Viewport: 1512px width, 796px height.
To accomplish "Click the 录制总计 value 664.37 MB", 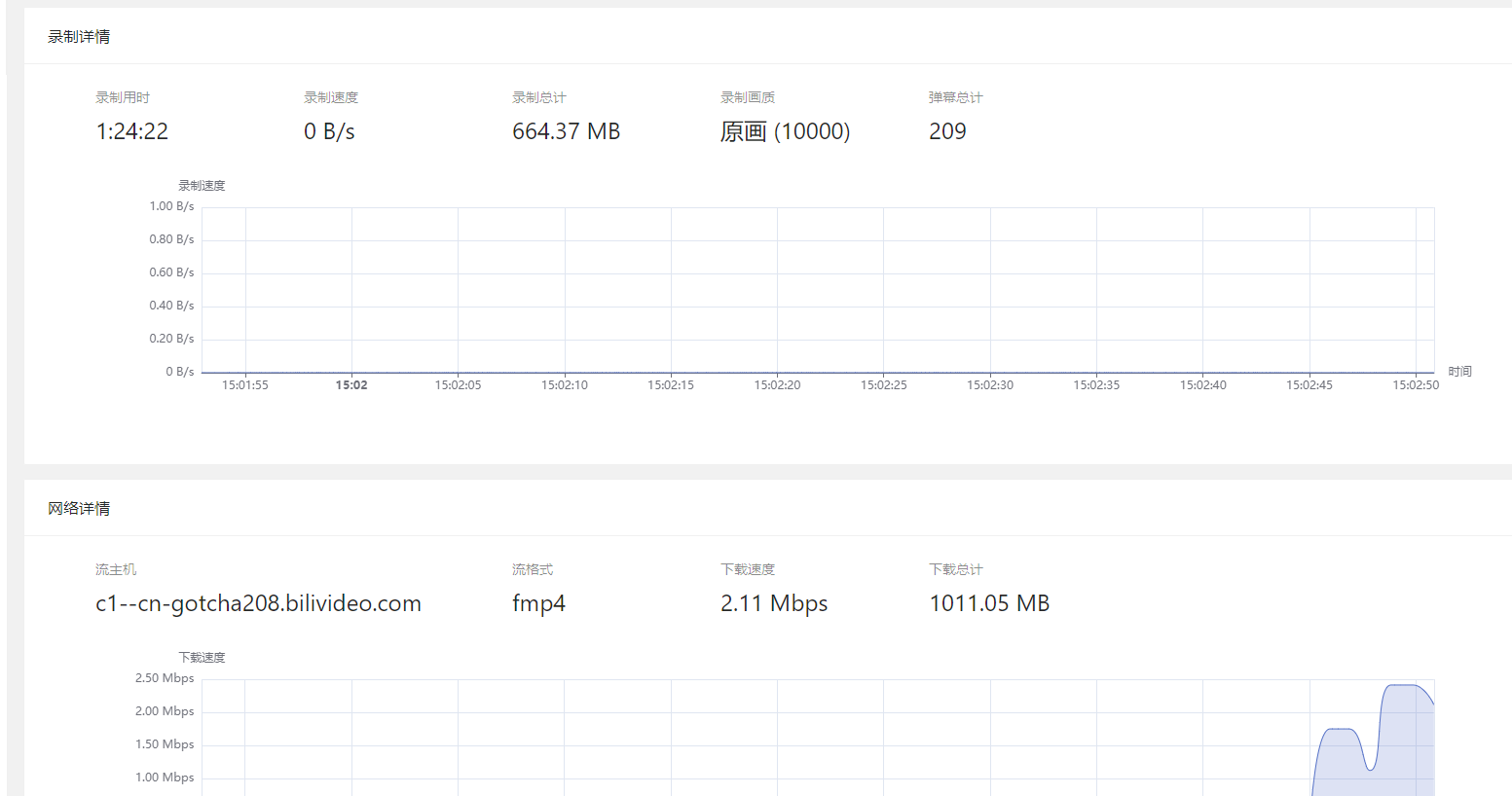I will pos(566,131).
